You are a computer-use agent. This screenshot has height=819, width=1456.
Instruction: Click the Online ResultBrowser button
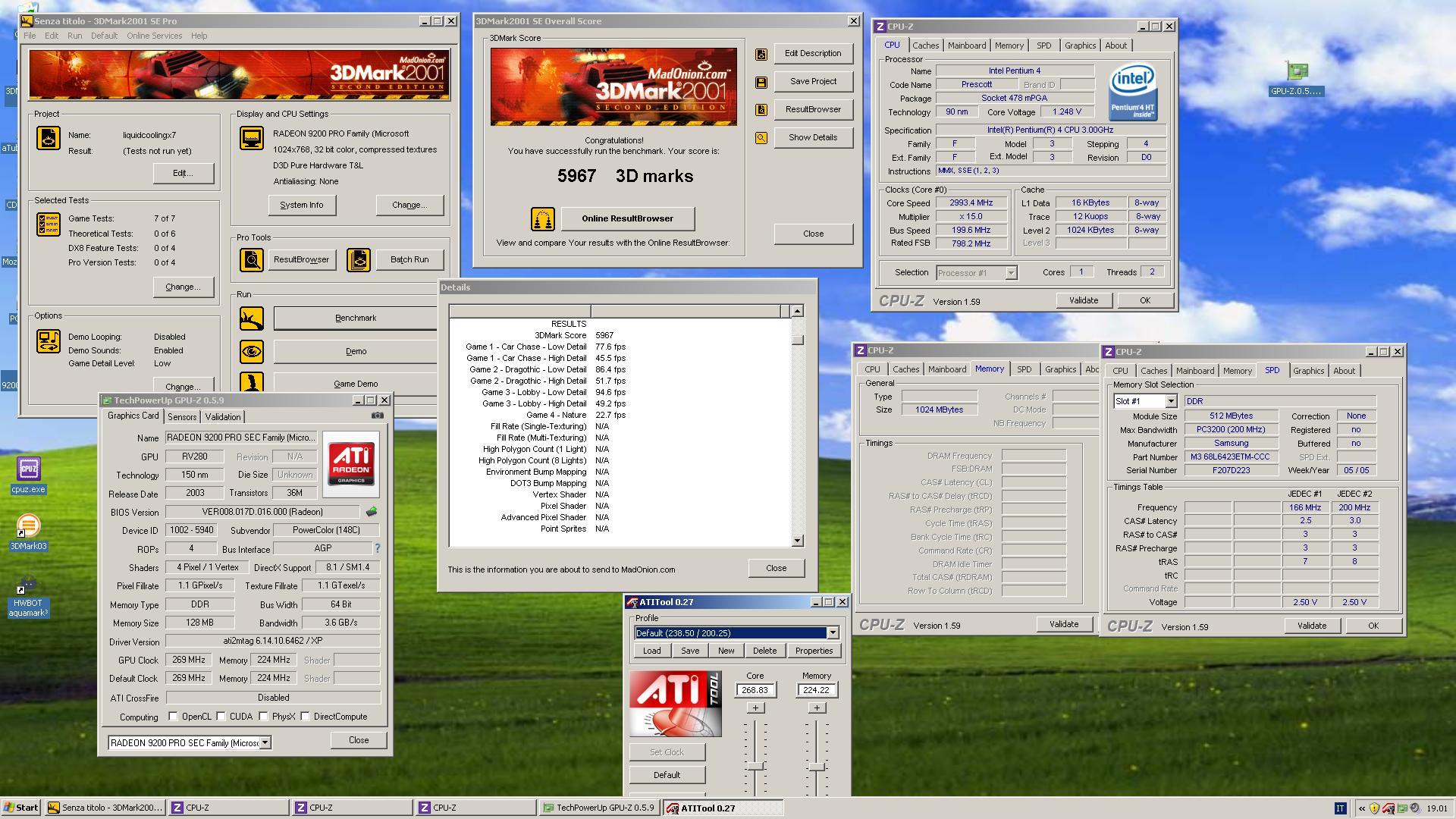tap(627, 219)
